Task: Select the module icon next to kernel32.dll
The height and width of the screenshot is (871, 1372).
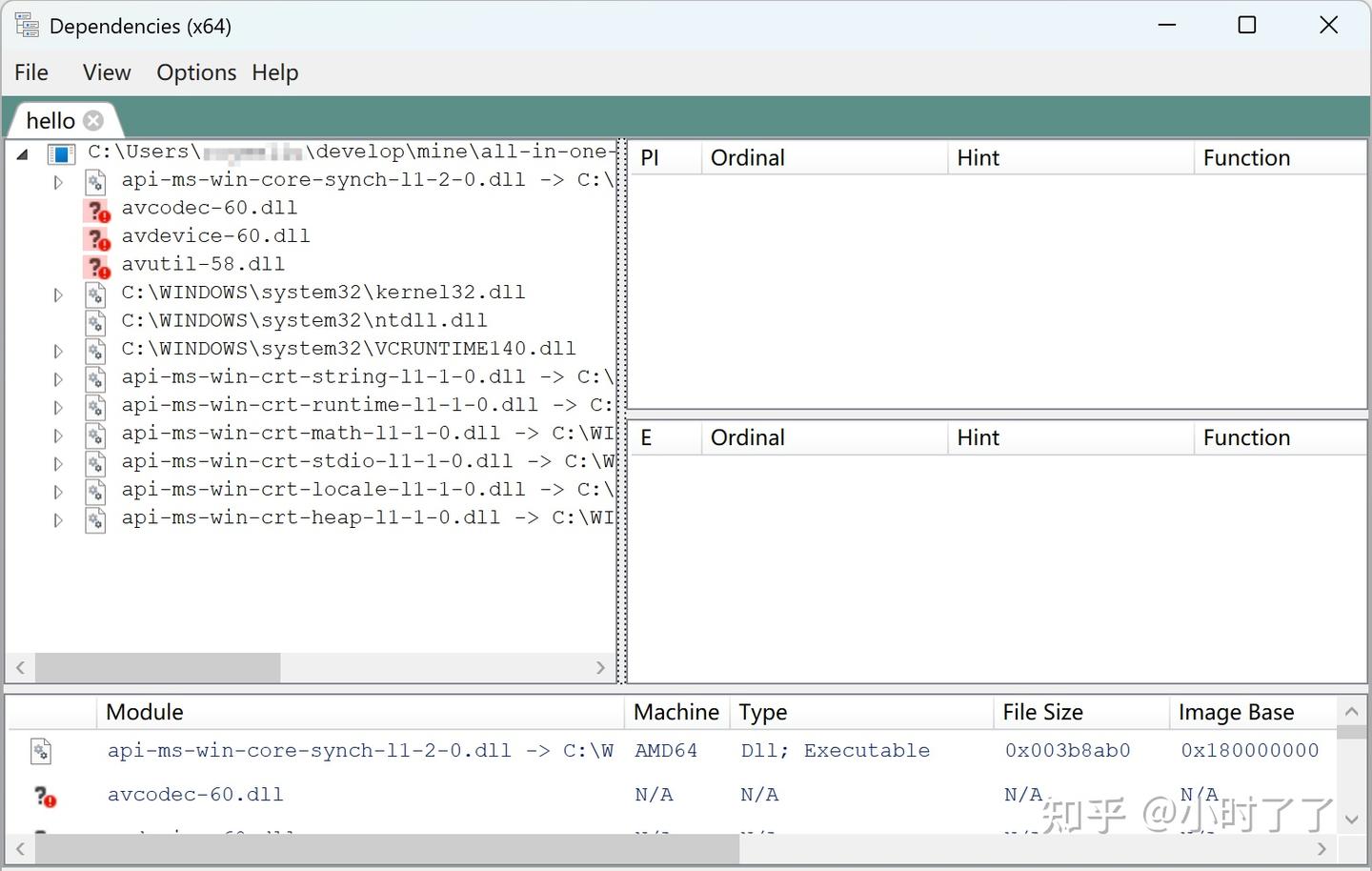Action: tap(95, 294)
